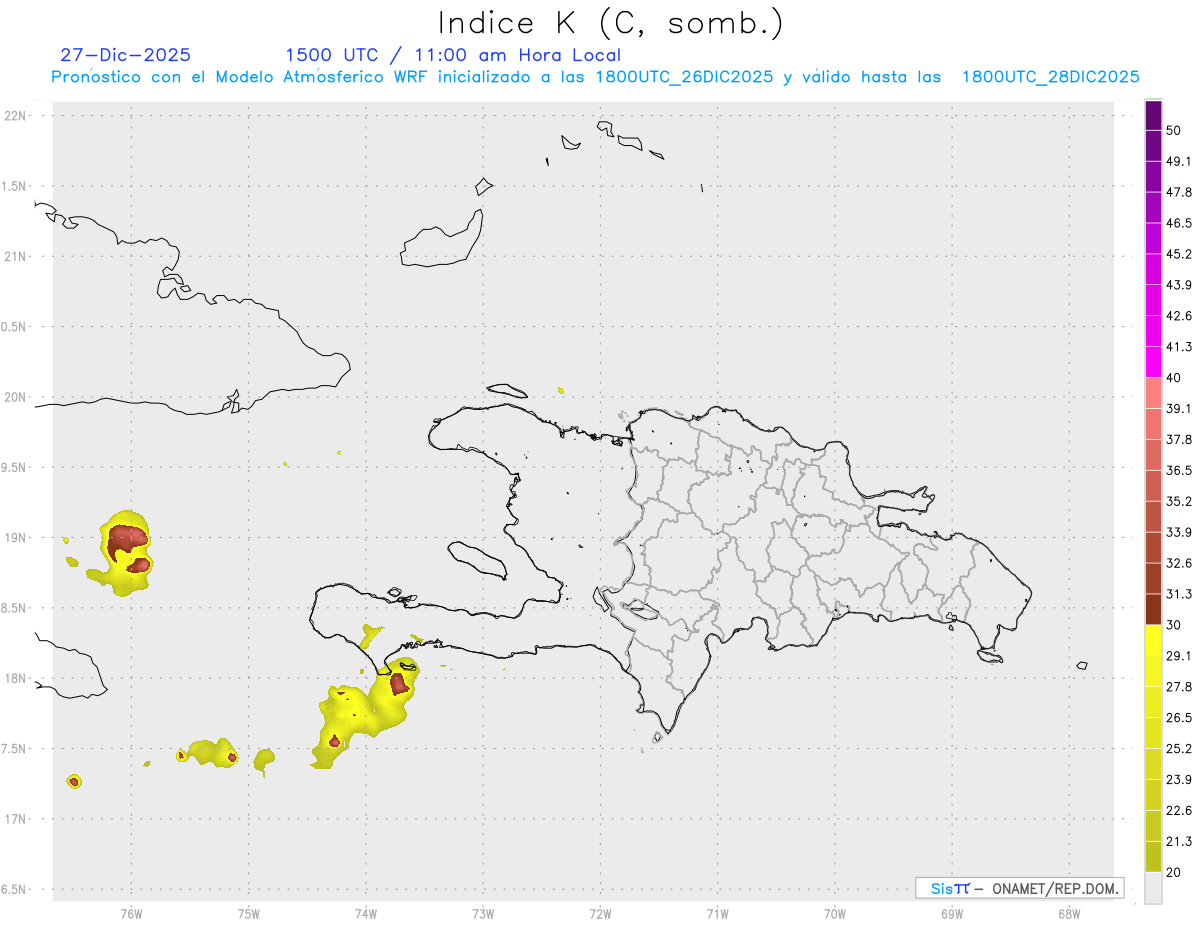
Task: Click the '26.5' color scale value
Action: coord(1179,718)
